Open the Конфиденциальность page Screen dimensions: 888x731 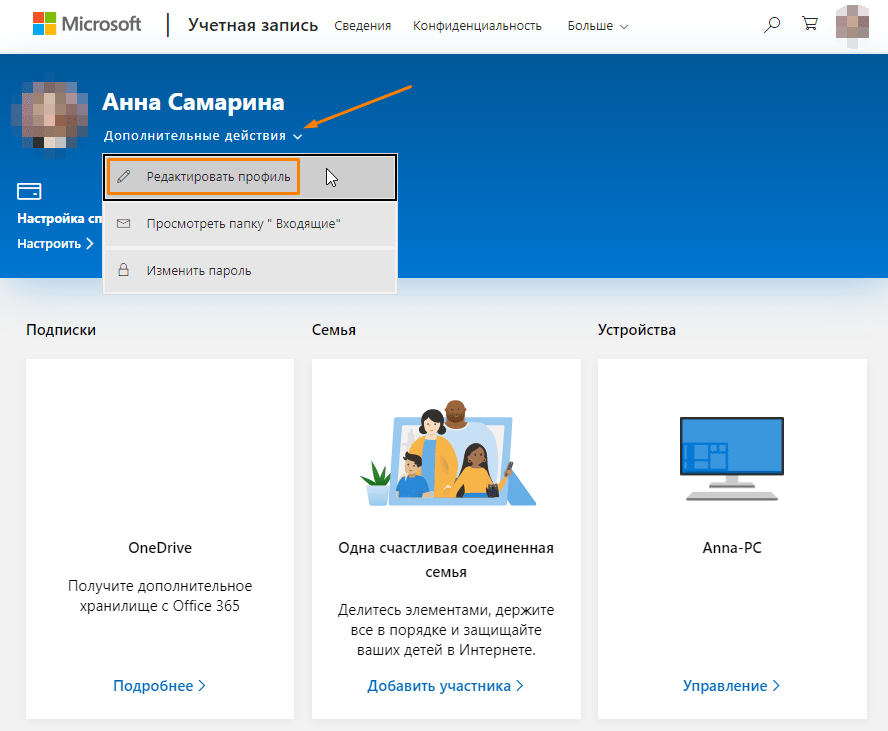[x=477, y=26]
